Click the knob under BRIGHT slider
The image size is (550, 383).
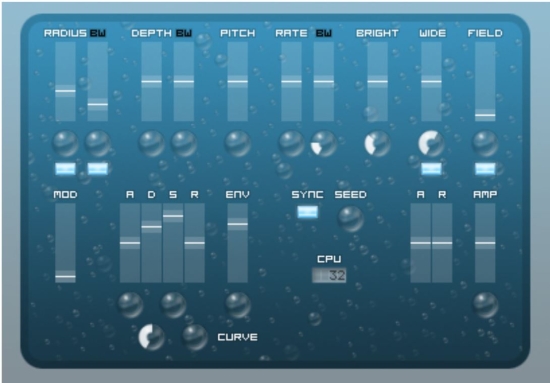[377, 144]
